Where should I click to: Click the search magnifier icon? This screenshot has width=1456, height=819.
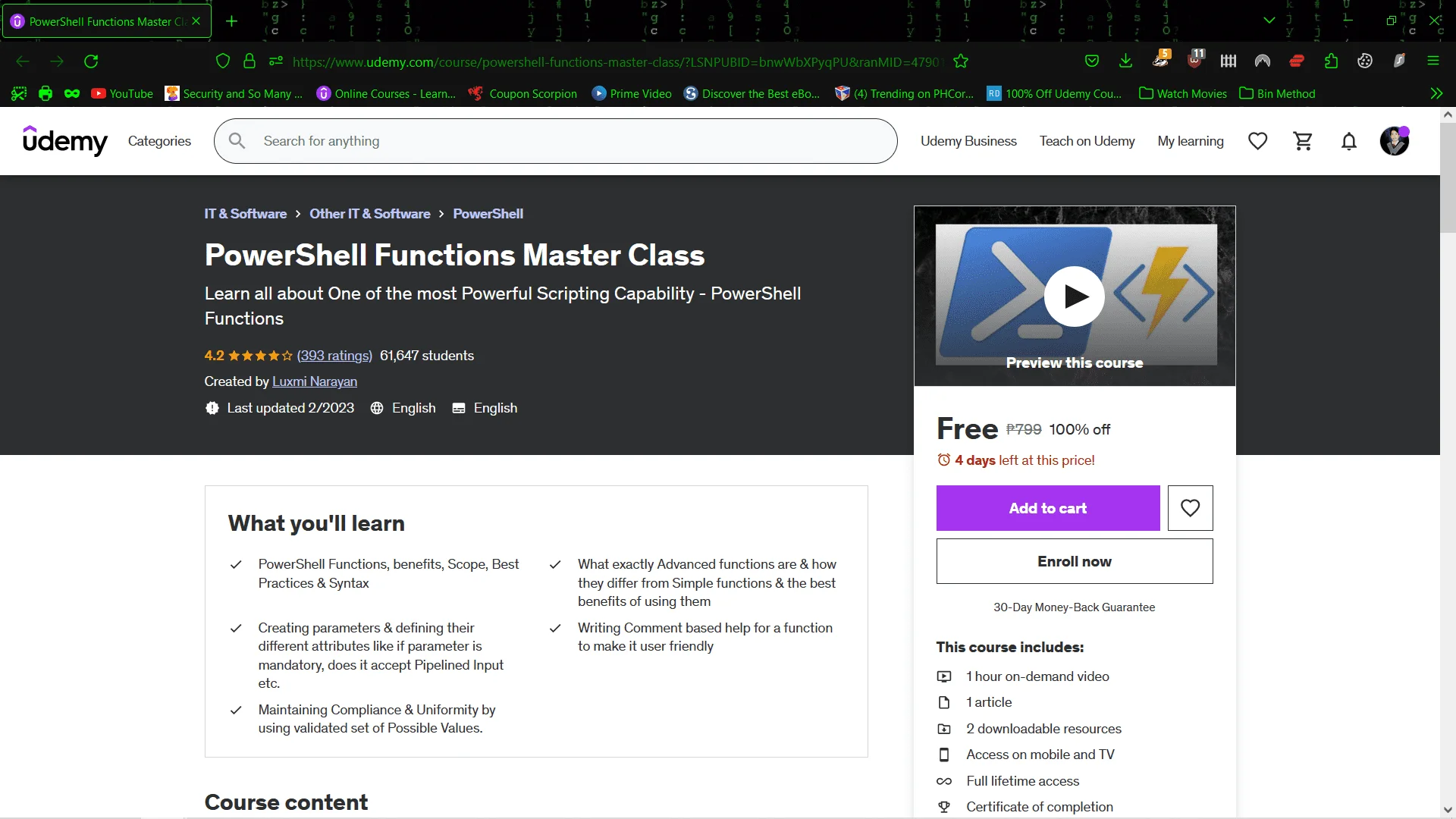point(237,141)
